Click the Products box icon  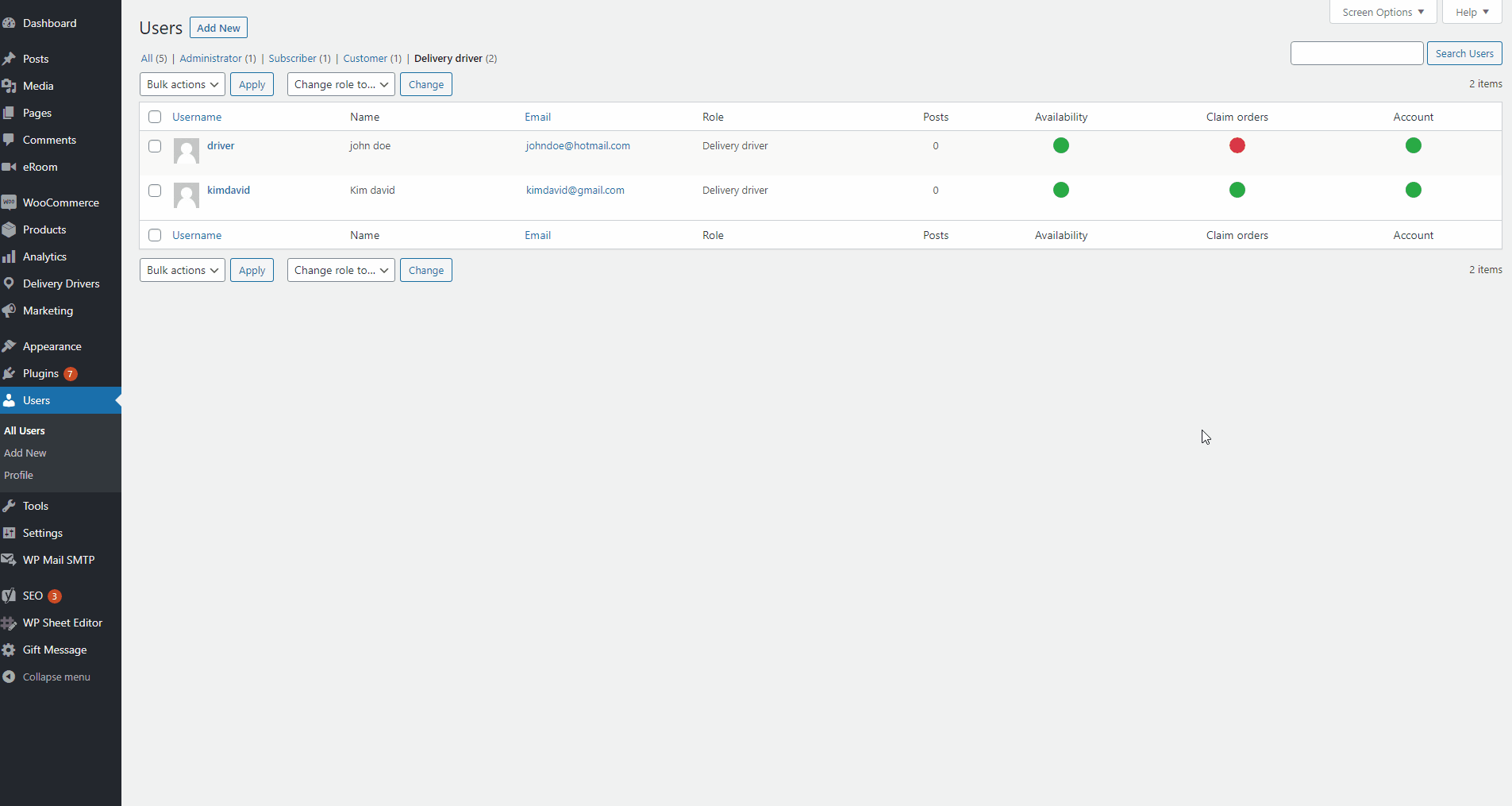pyautogui.click(x=9, y=229)
